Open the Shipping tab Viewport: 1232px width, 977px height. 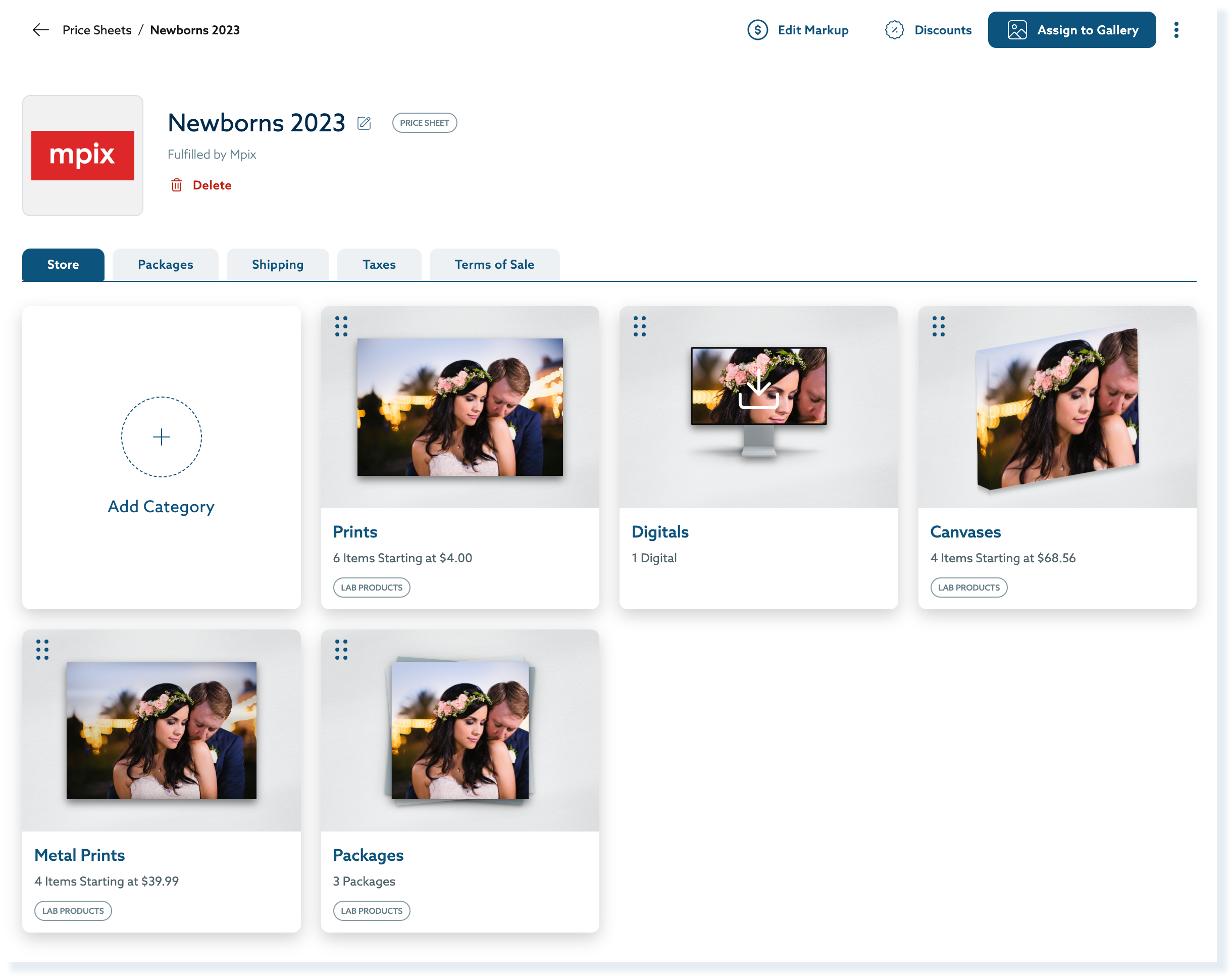click(x=278, y=264)
